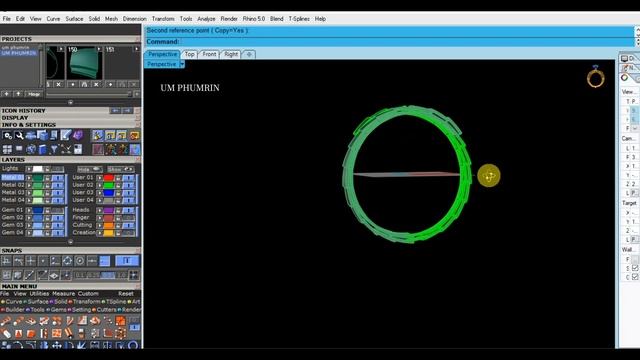Go forward in Icon History

click(x=127, y=111)
